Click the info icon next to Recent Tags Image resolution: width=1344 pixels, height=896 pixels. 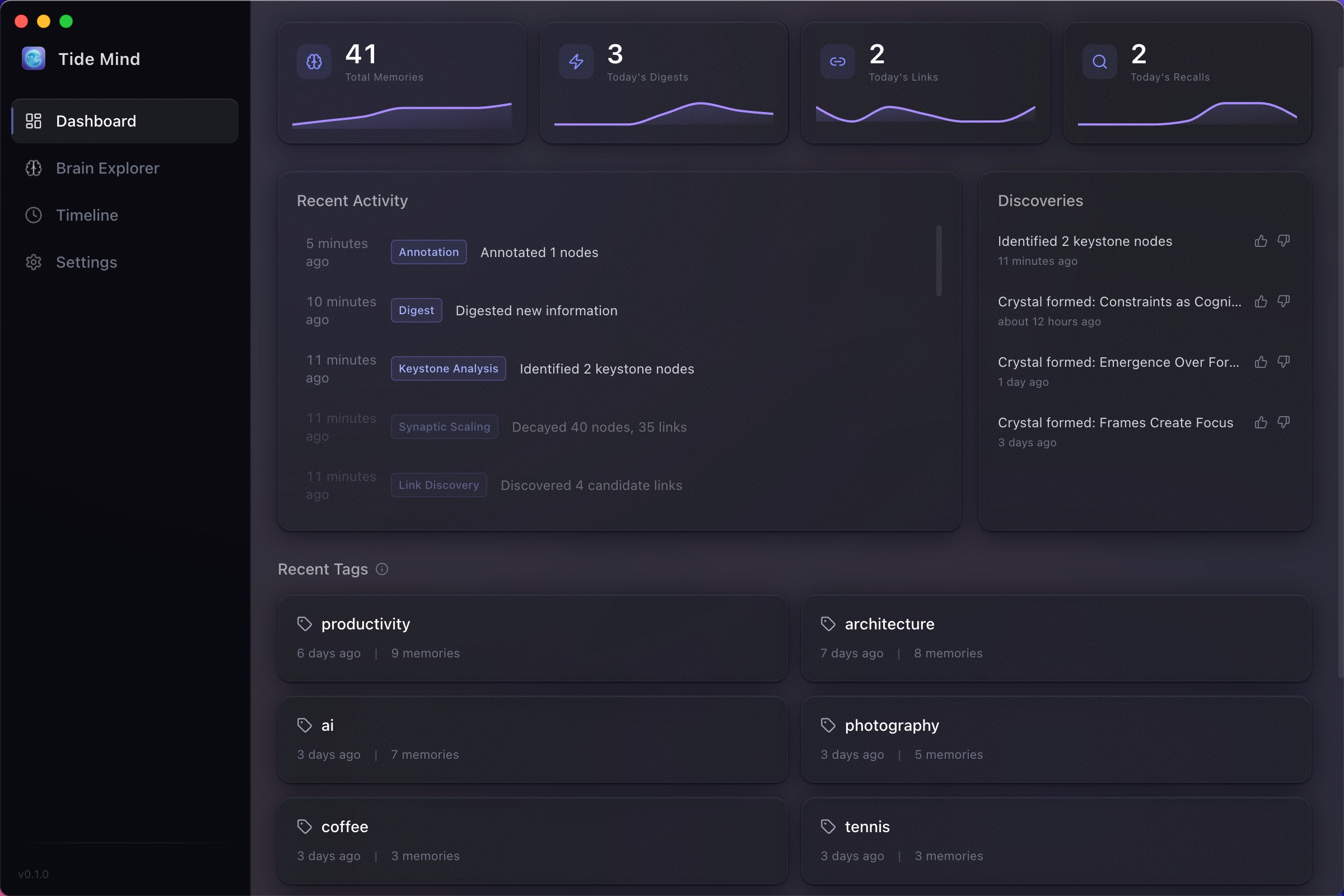(x=381, y=568)
